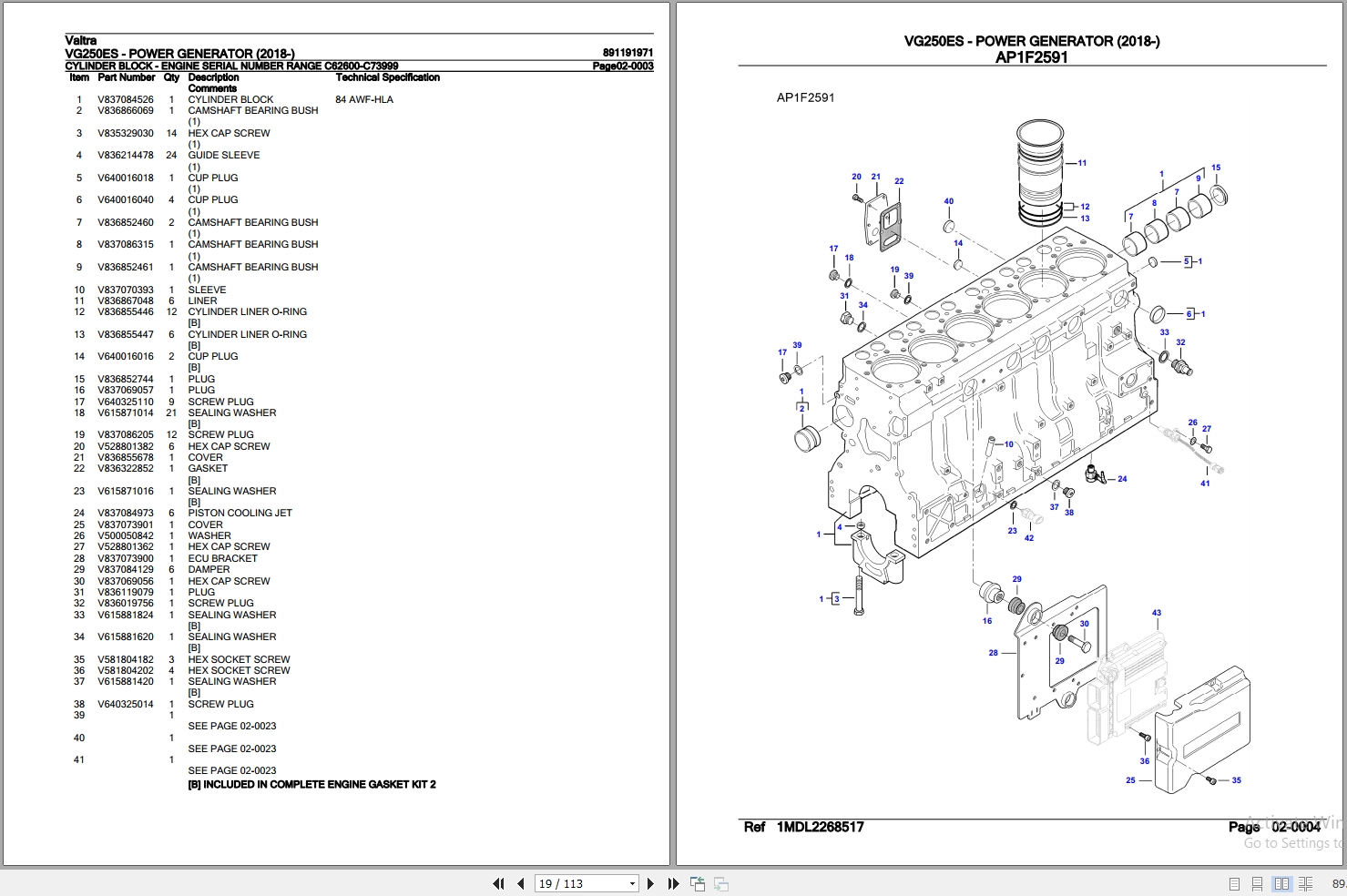Click the go-to previous view icon

click(698, 883)
